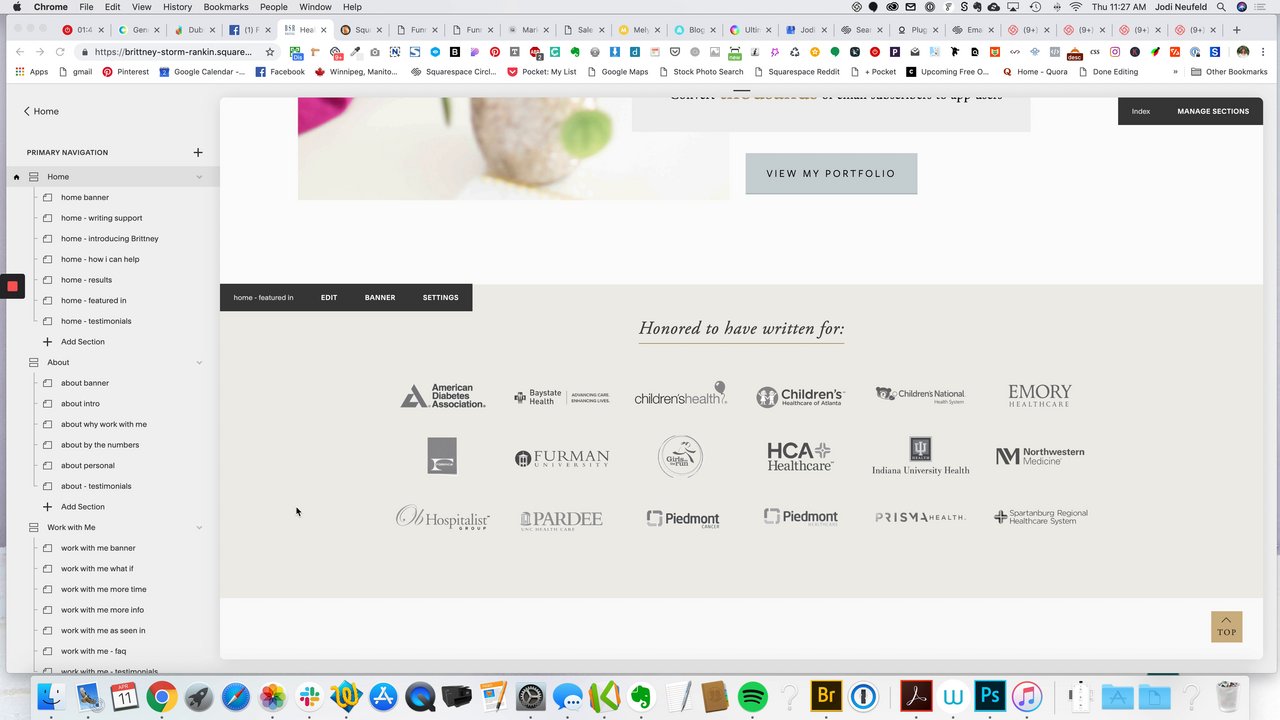Open Launchpad rocket from the dock

point(199,696)
